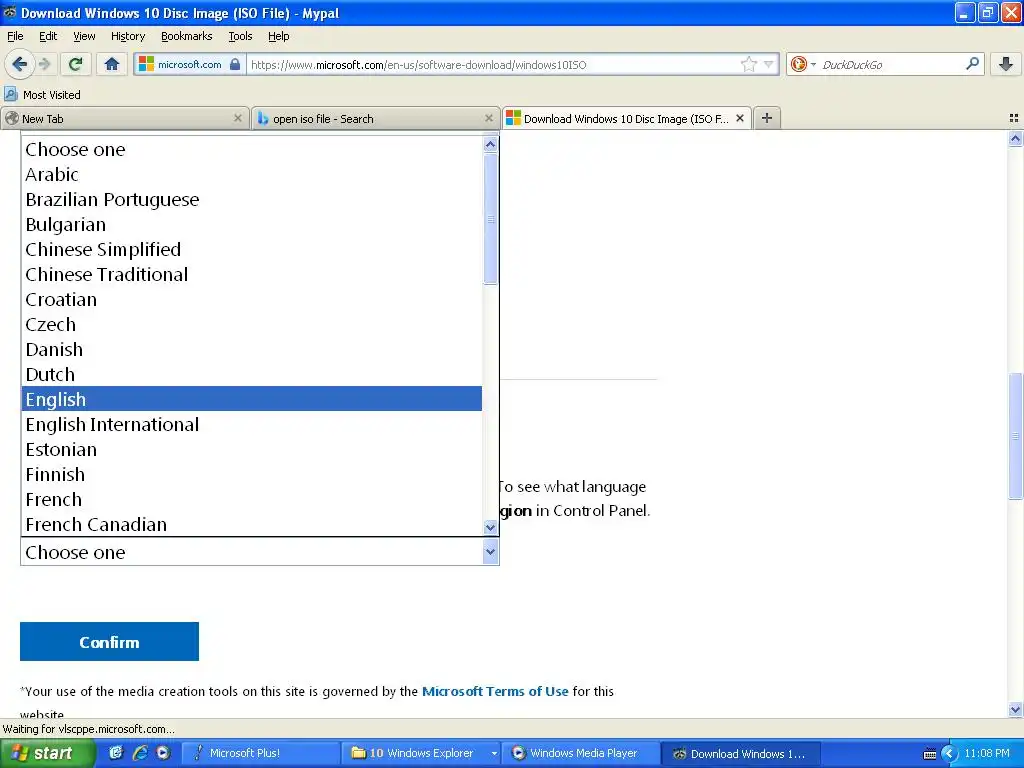
Task: Close the New Tab tab
Action: pos(238,118)
